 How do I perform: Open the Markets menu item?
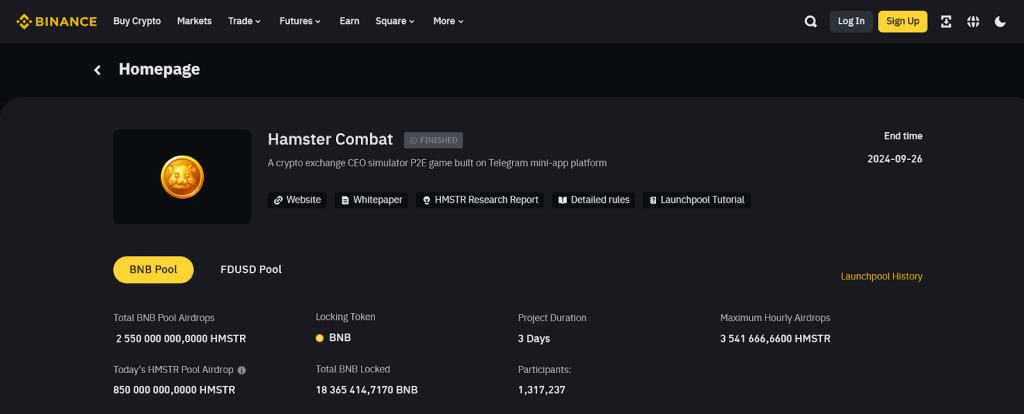(194, 21)
